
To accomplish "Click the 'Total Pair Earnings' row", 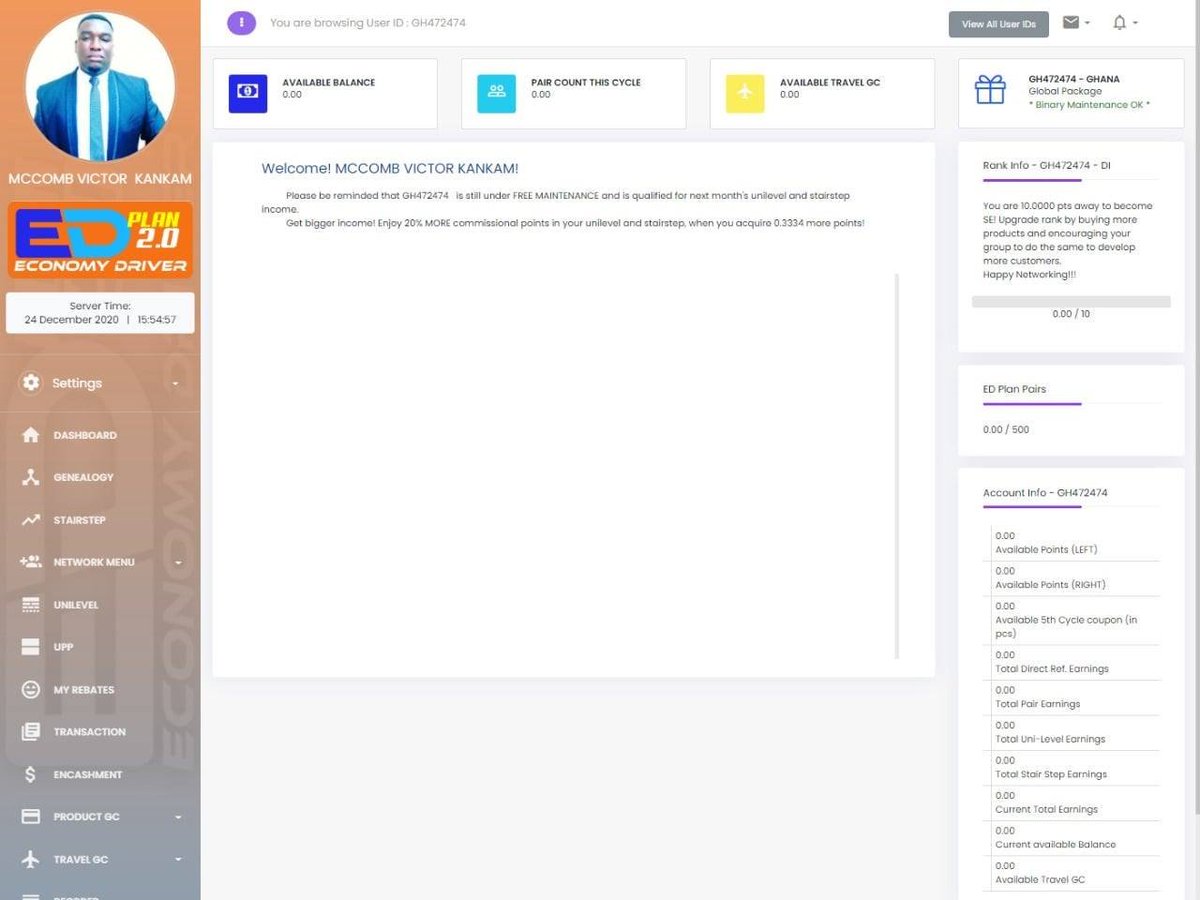I will point(1075,697).
